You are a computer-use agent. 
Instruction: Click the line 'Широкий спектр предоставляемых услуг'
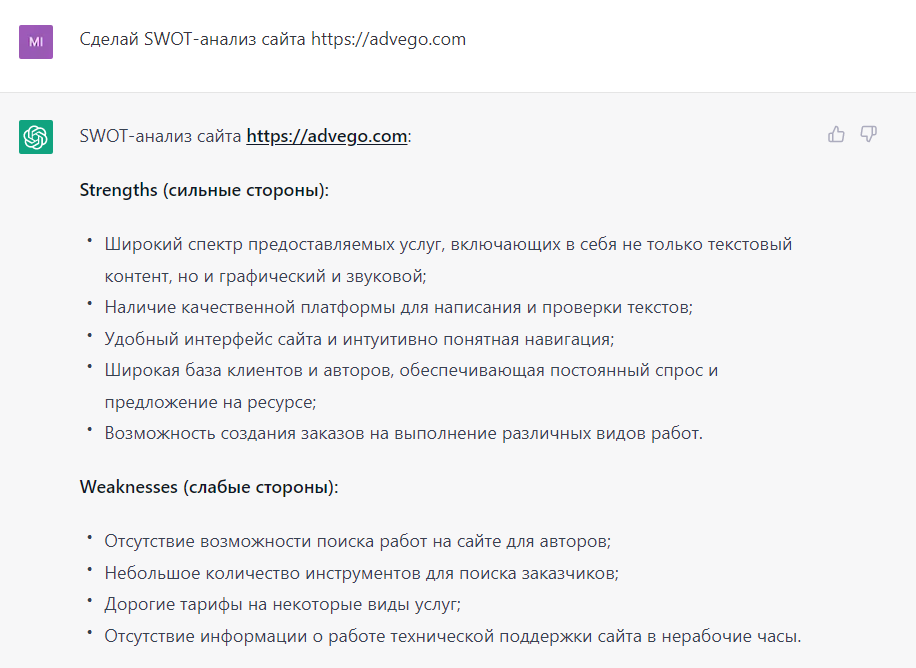click(448, 244)
